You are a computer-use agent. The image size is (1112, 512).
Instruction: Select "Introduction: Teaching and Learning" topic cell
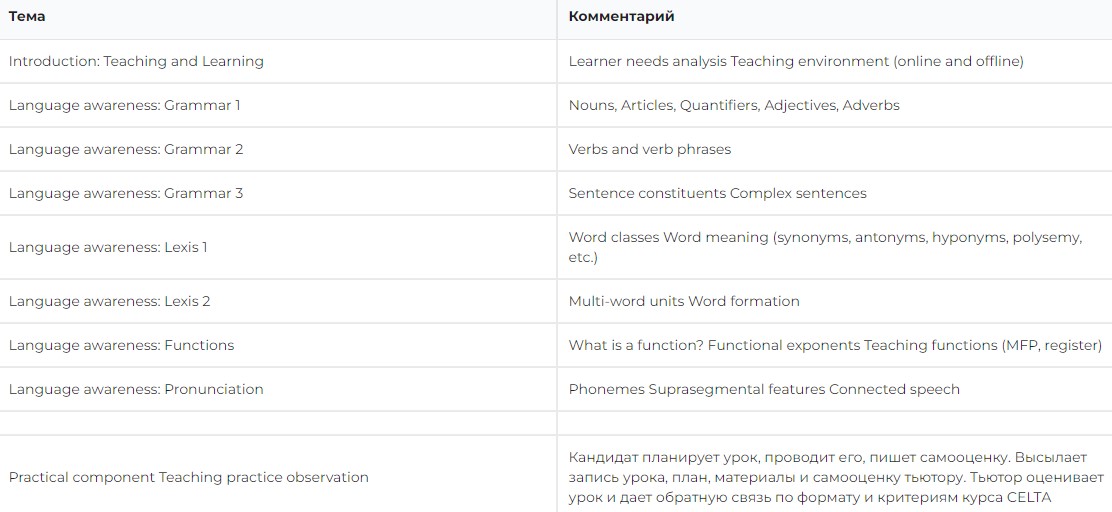(136, 61)
